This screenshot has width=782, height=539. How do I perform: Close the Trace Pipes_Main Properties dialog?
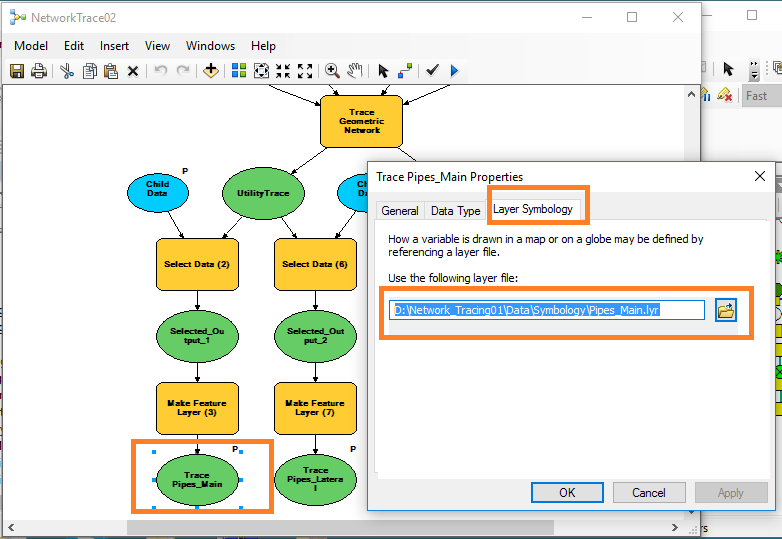[x=760, y=176]
